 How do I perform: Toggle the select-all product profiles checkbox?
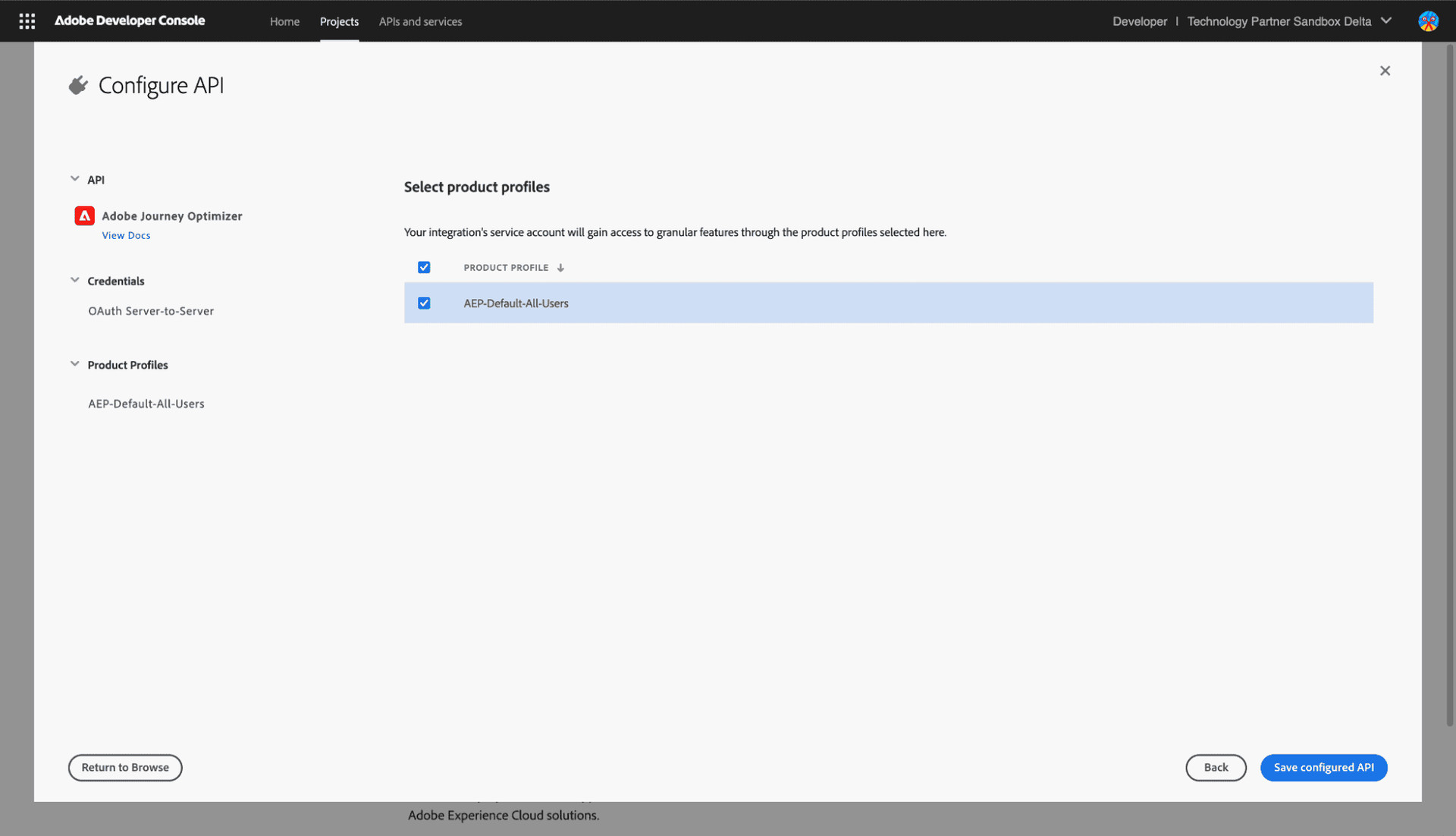(424, 267)
